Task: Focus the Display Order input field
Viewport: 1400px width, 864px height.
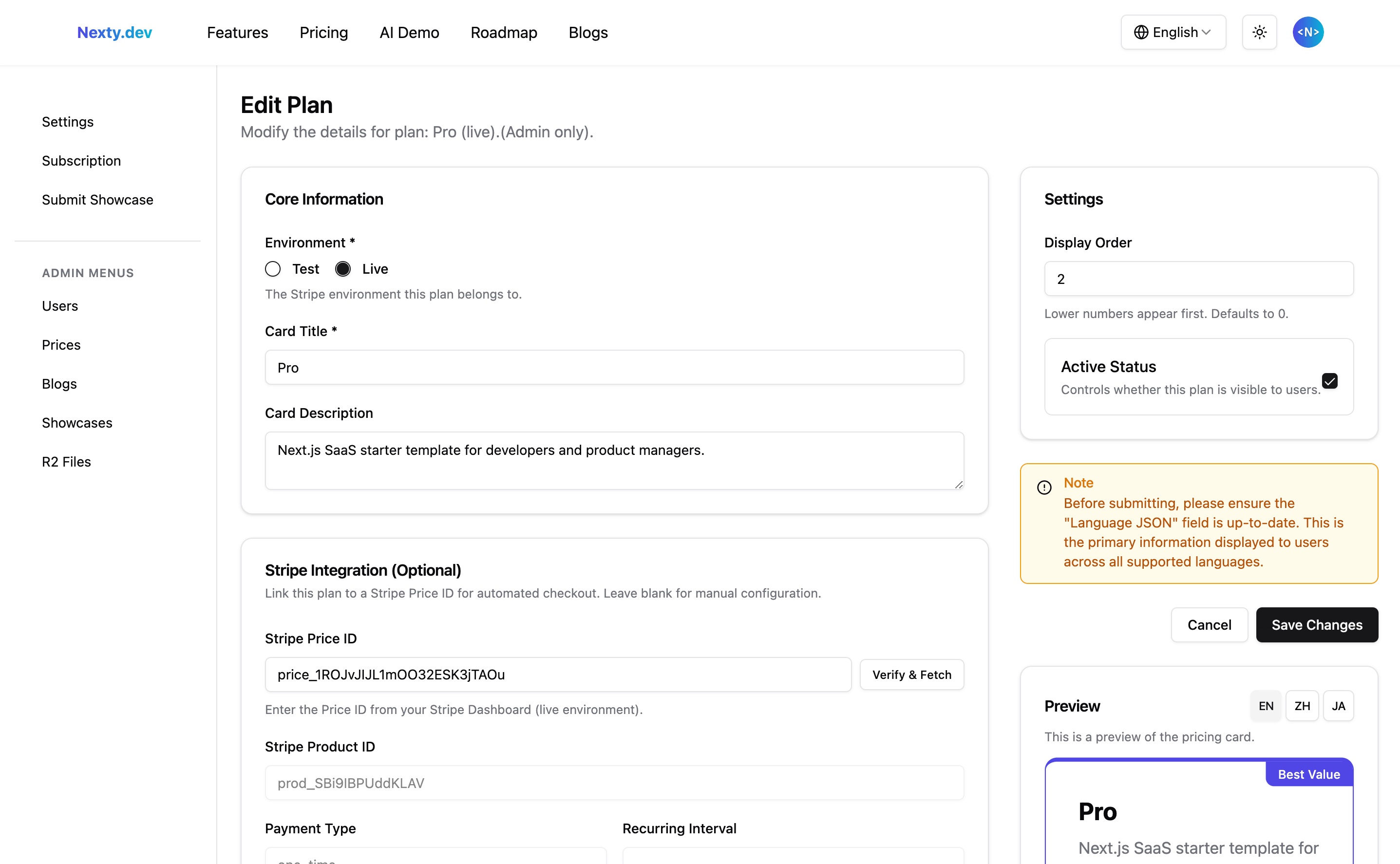Action: click(x=1198, y=279)
